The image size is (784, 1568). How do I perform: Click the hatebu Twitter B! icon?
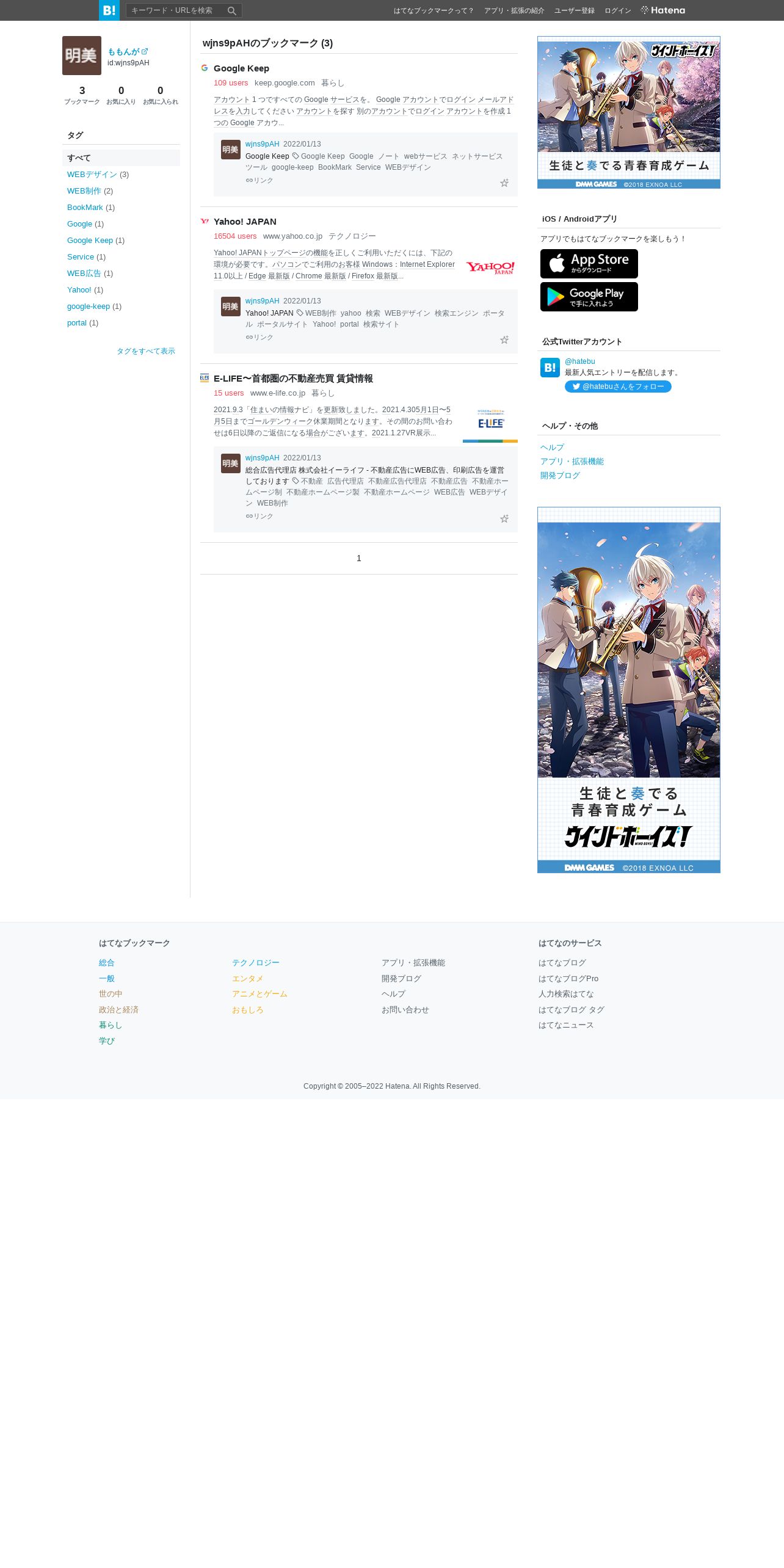(550, 368)
